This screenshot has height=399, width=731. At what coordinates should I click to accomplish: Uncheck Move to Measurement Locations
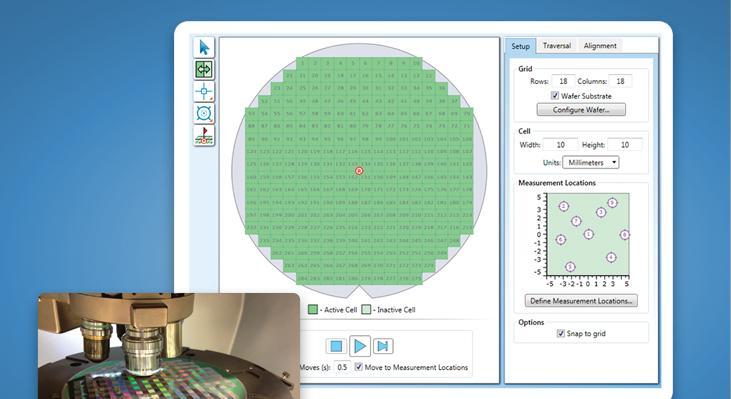pyautogui.click(x=359, y=367)
